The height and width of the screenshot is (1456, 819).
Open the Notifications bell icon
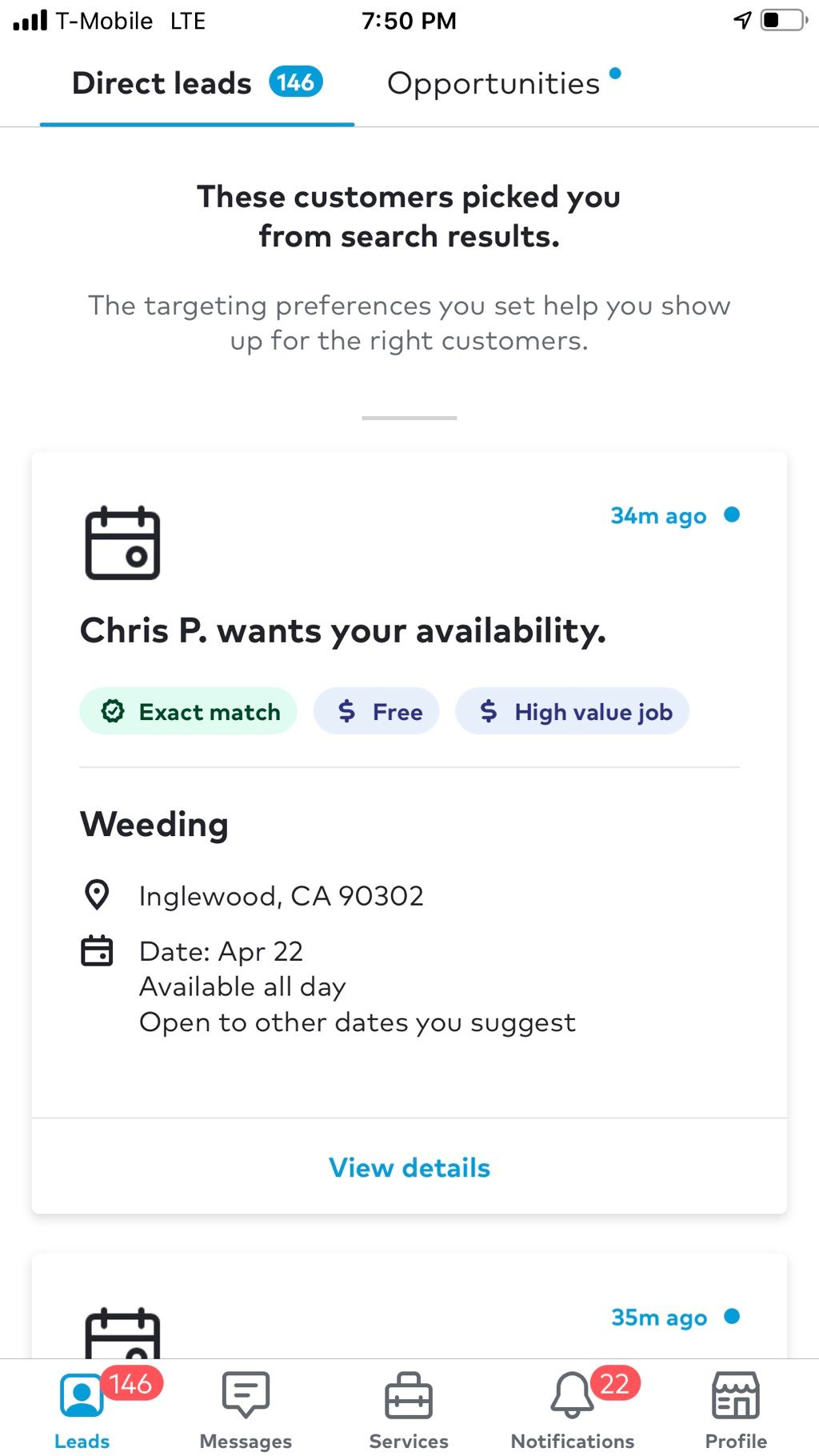pyautogui.click(x=573, y=1395)
